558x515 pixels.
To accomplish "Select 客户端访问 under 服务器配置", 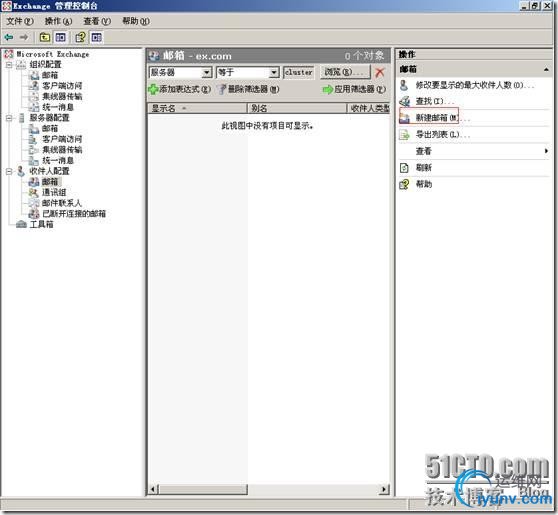I will (62, 139).
